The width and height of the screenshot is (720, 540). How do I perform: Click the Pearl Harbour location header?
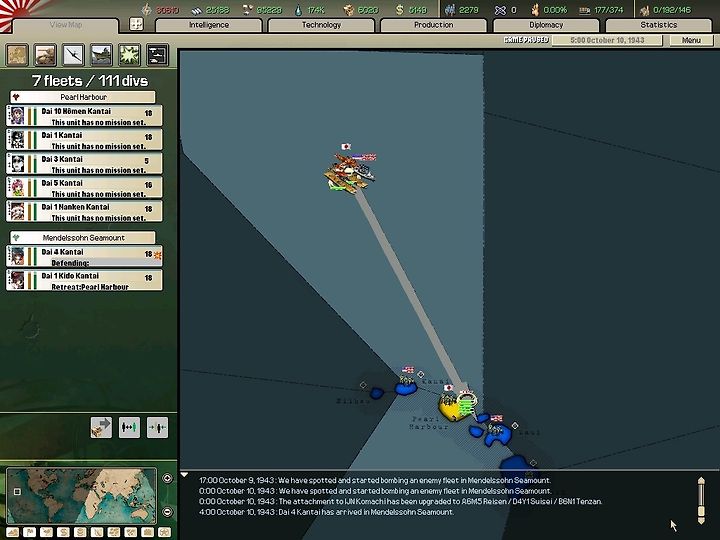click(x=83, y=97)
